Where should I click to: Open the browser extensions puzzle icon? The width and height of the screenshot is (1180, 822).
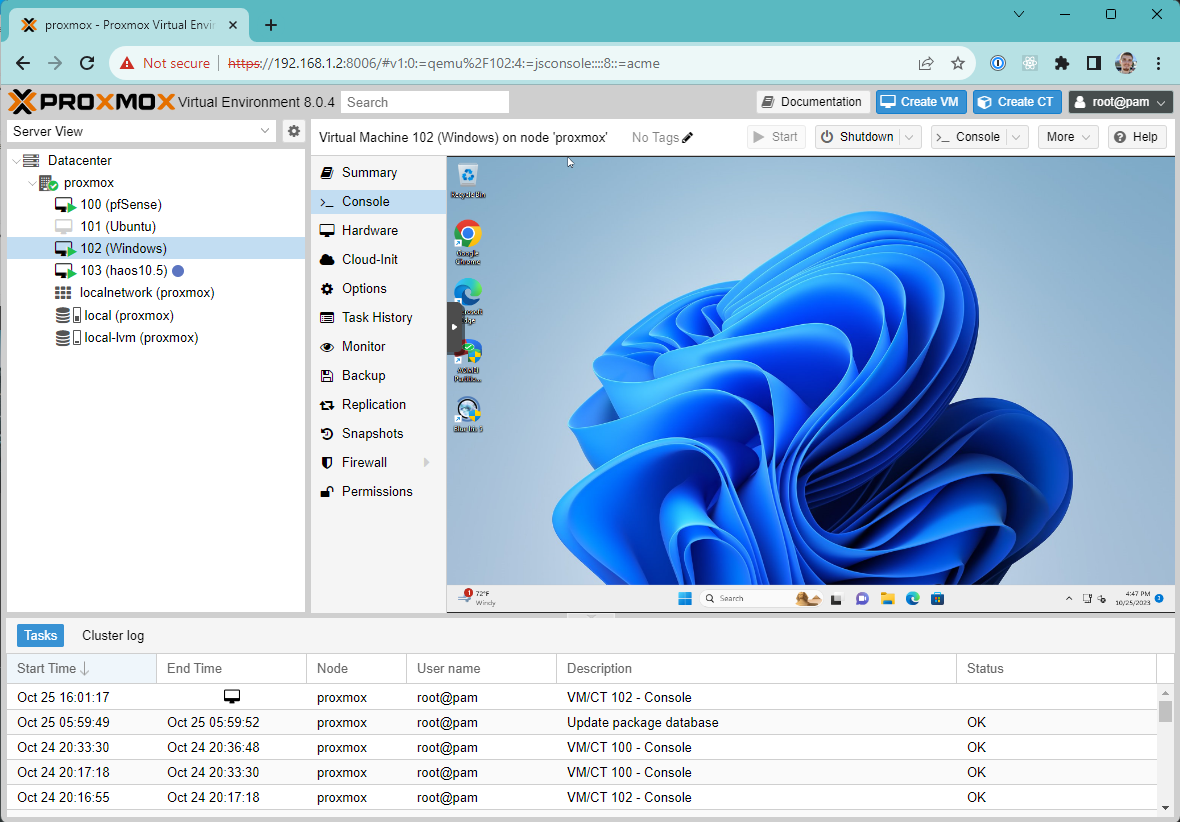[1062, 63]
